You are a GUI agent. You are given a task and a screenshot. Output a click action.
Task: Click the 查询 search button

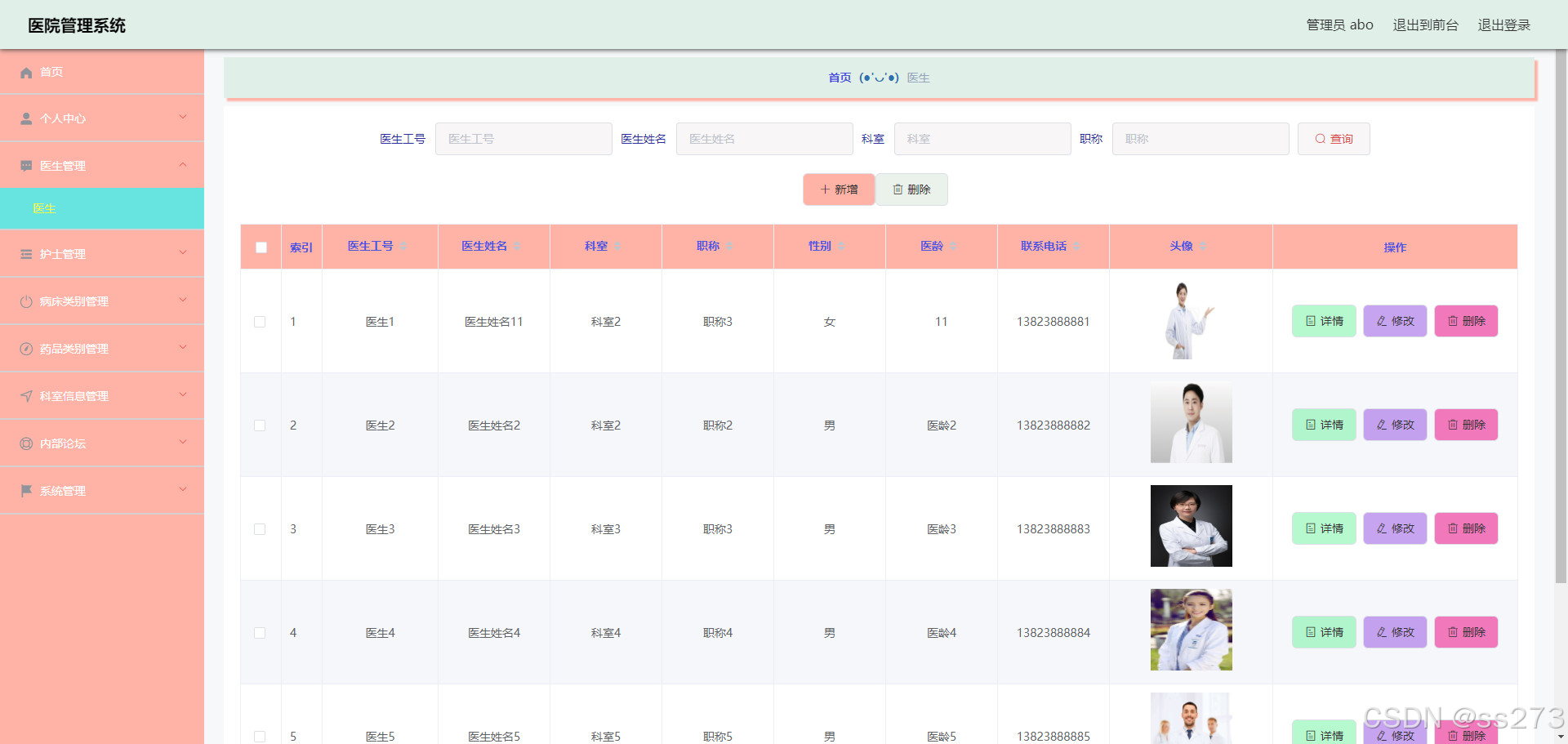[x=1334, y=139]
